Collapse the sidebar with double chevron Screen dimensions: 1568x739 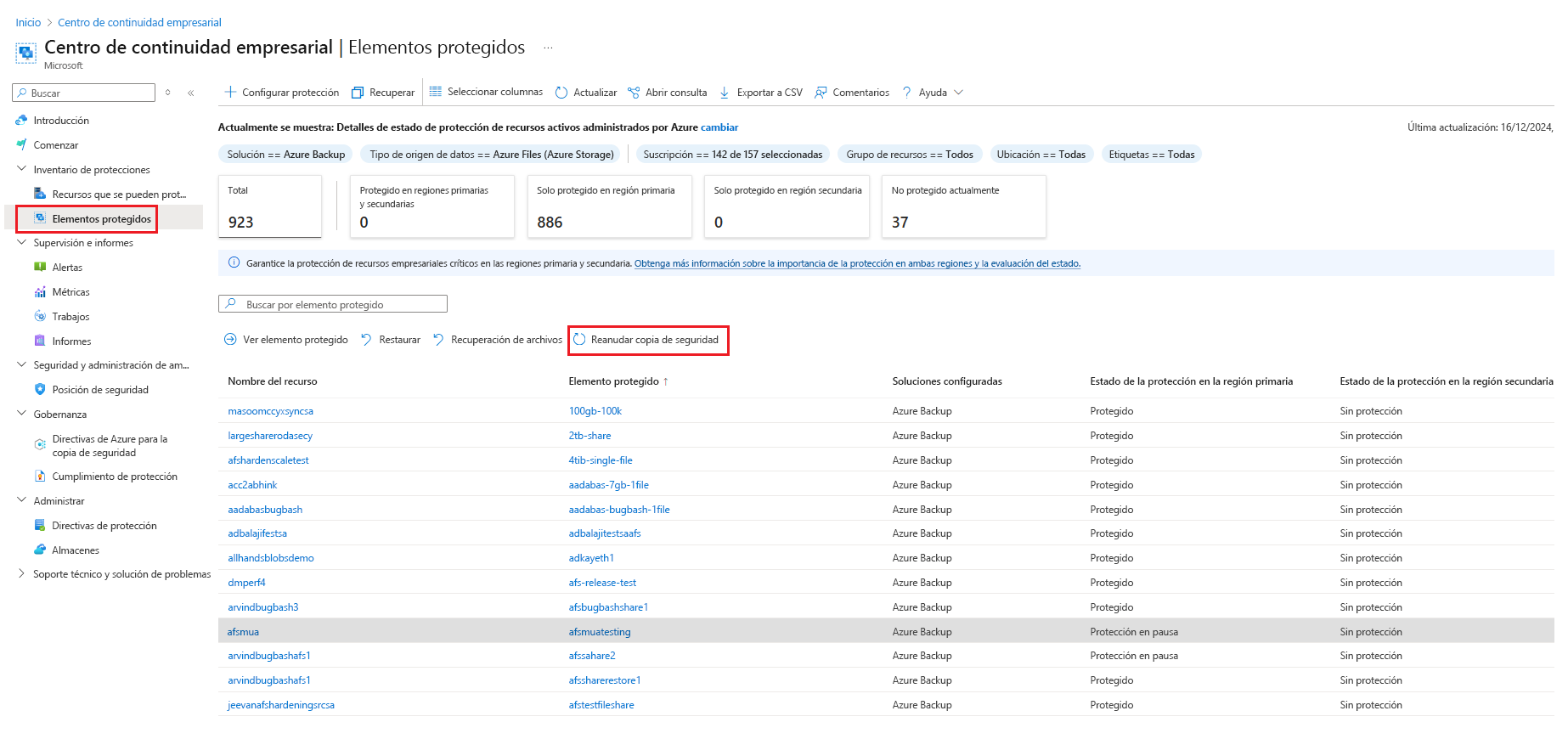click(191, 93)
